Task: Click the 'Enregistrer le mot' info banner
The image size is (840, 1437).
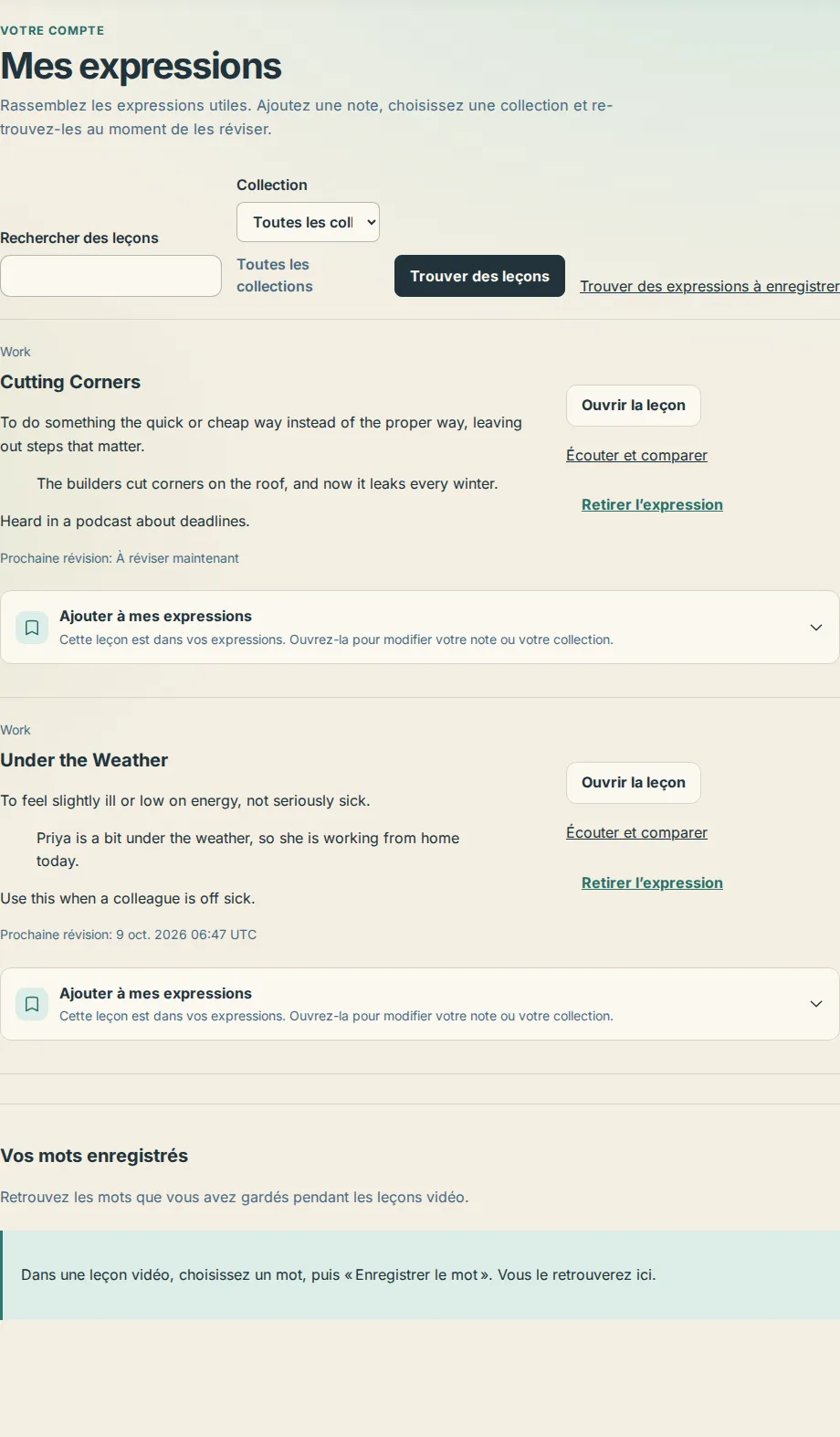Action: click(x=420, y=1274)
